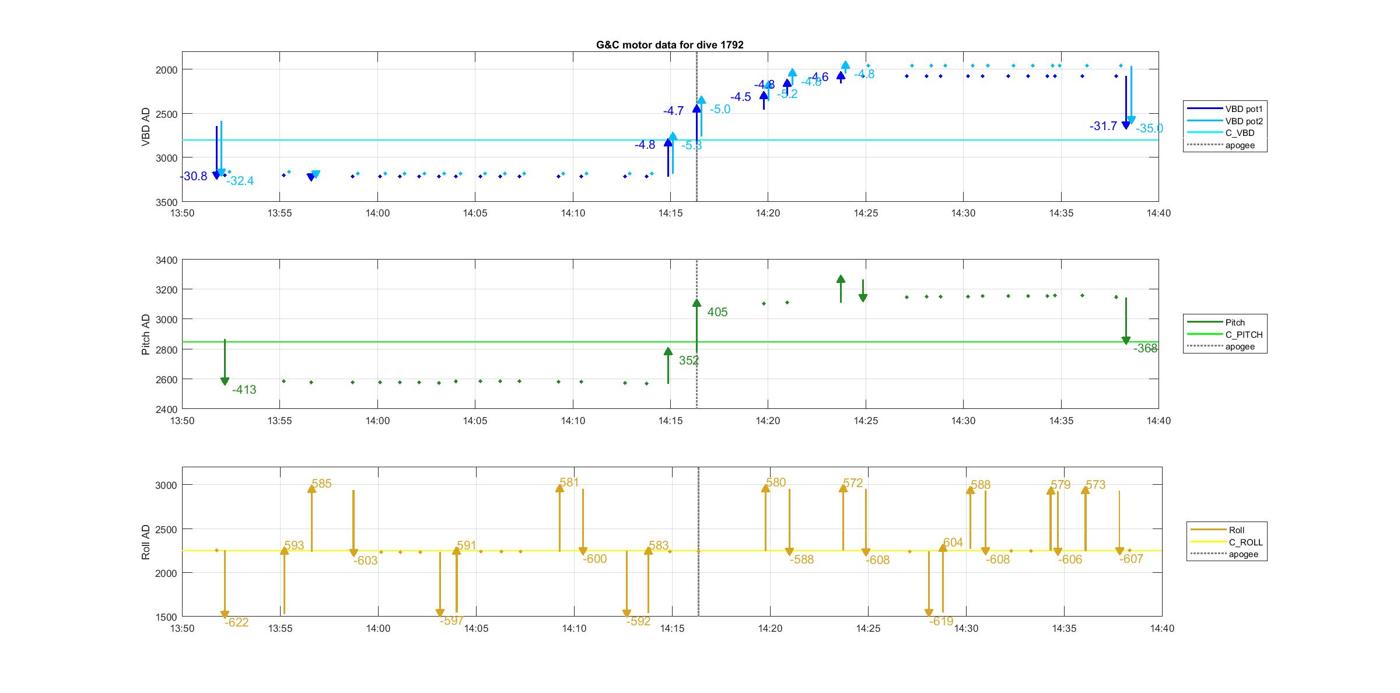
Task: Click the '-4.6' VBD data label
Action: (x=818, y=77)
